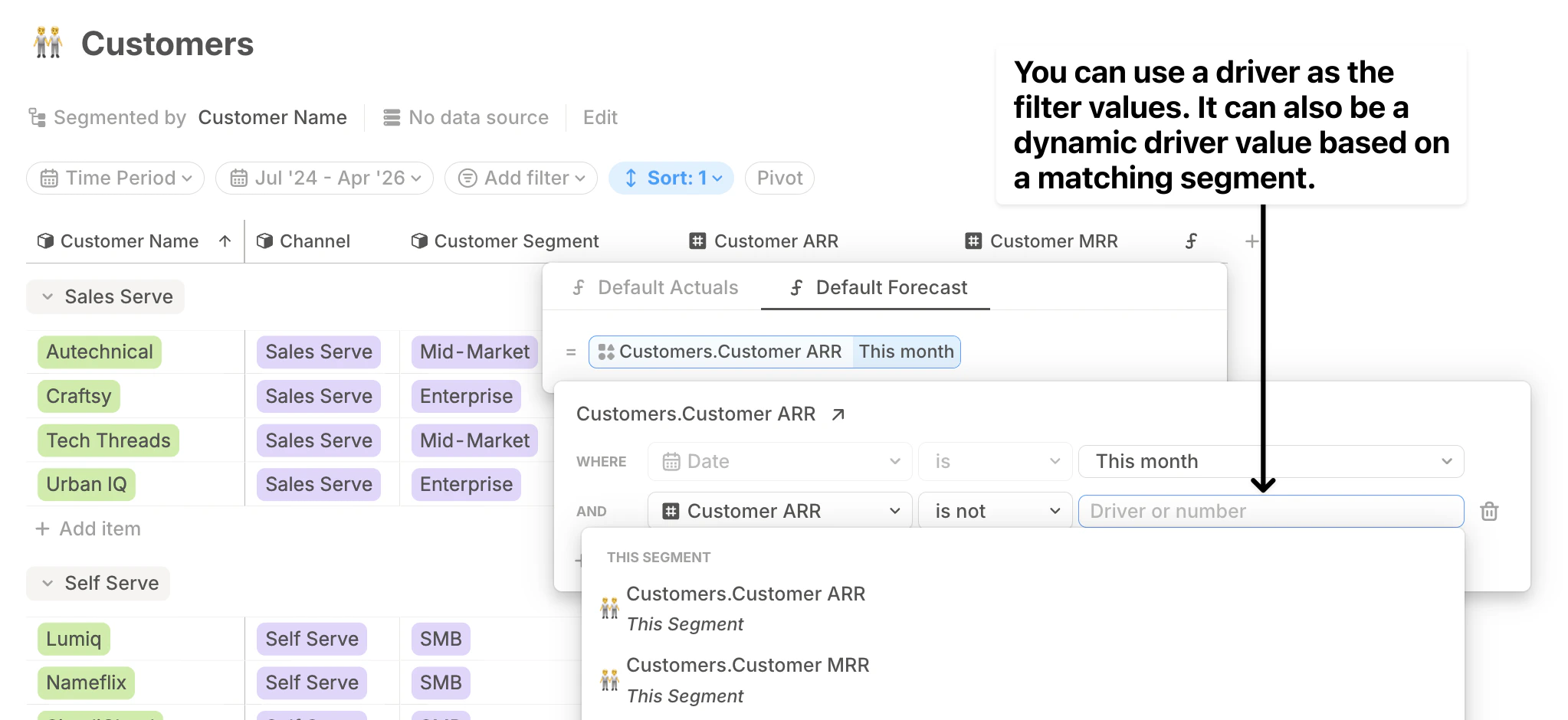Click the segmented-by hierarchy icon
Image resolution: width=1568 pixels, height=720 pixels.
pos(37,117)
